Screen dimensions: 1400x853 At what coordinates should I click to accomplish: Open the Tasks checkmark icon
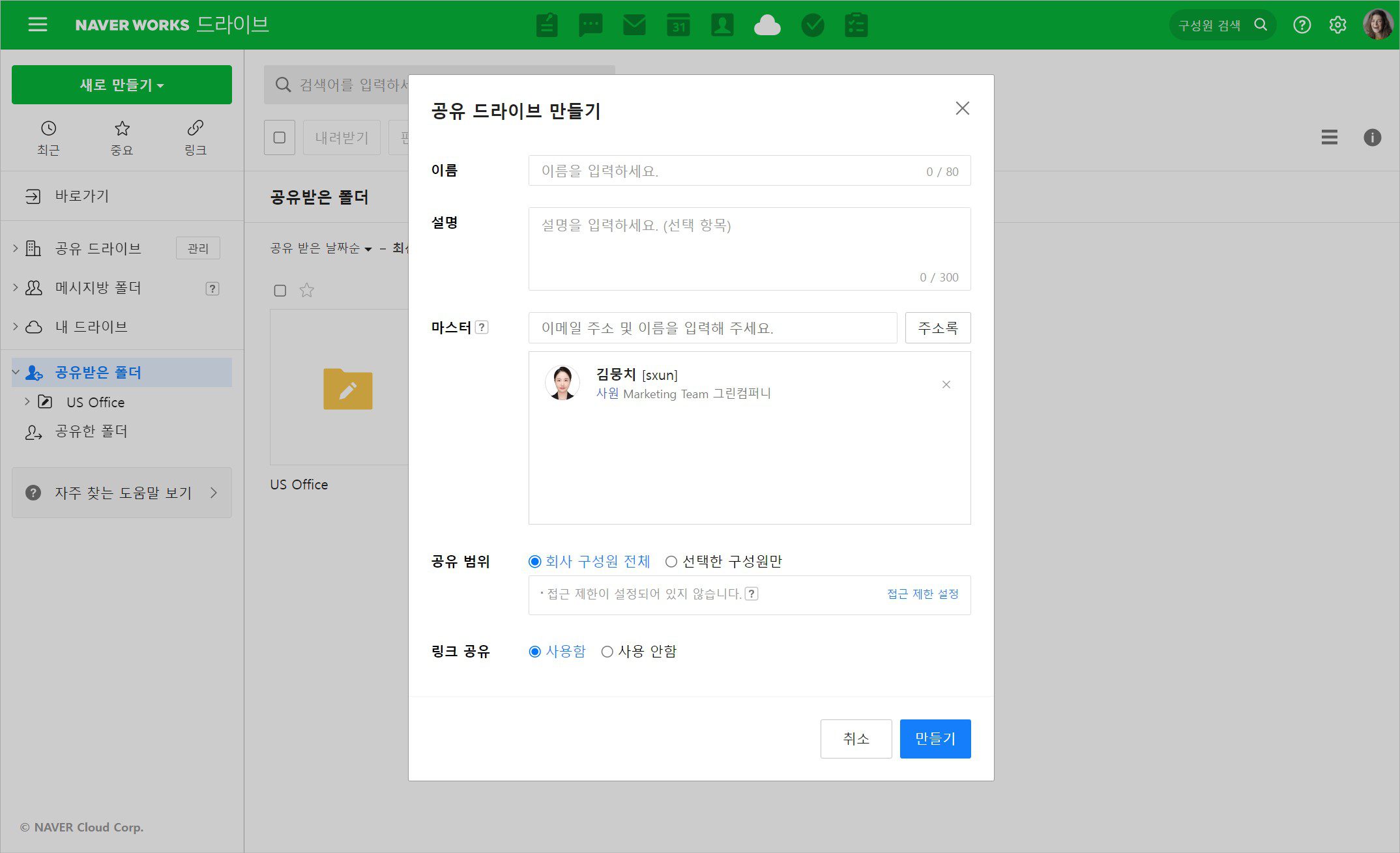pyautogui.click(x=812, y=25)
